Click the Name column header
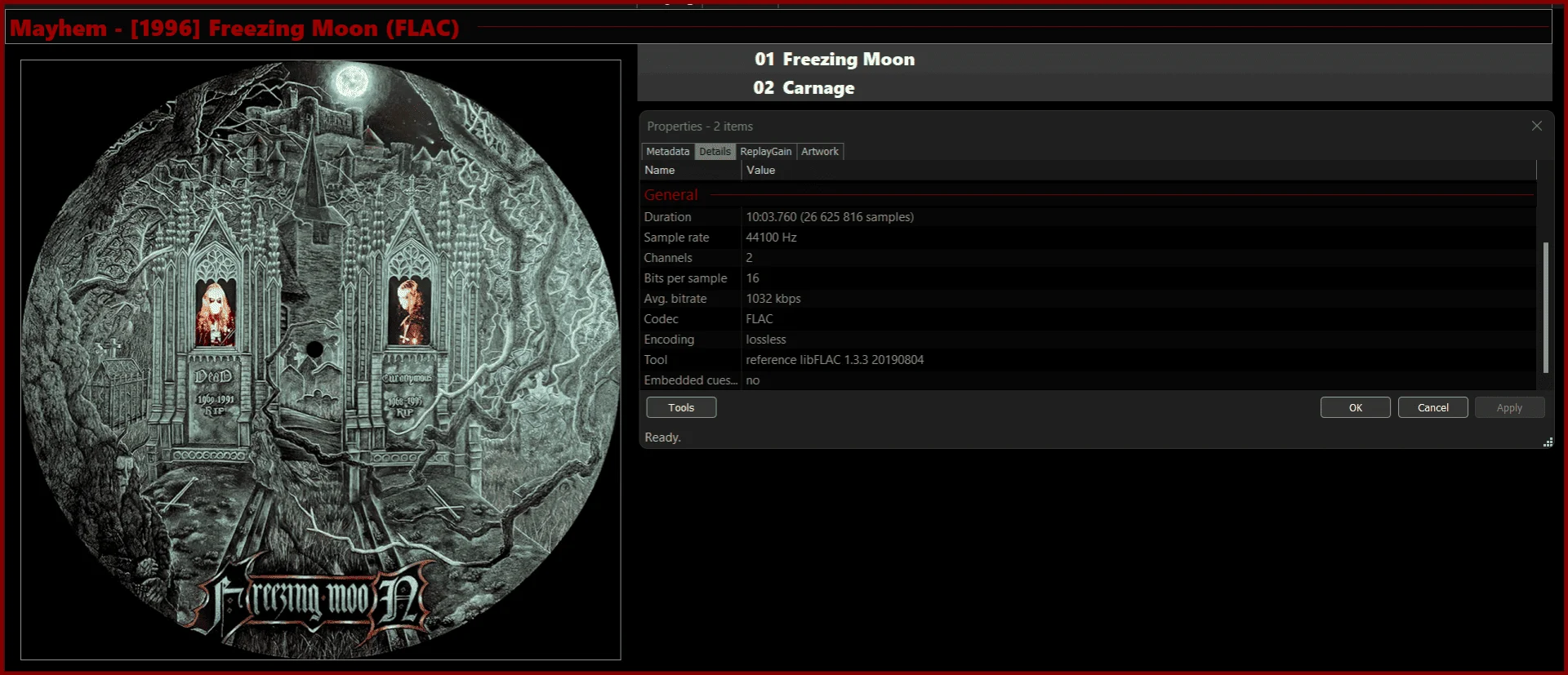The height and width of the screenshot is (675, 1568). coord(691,170)
